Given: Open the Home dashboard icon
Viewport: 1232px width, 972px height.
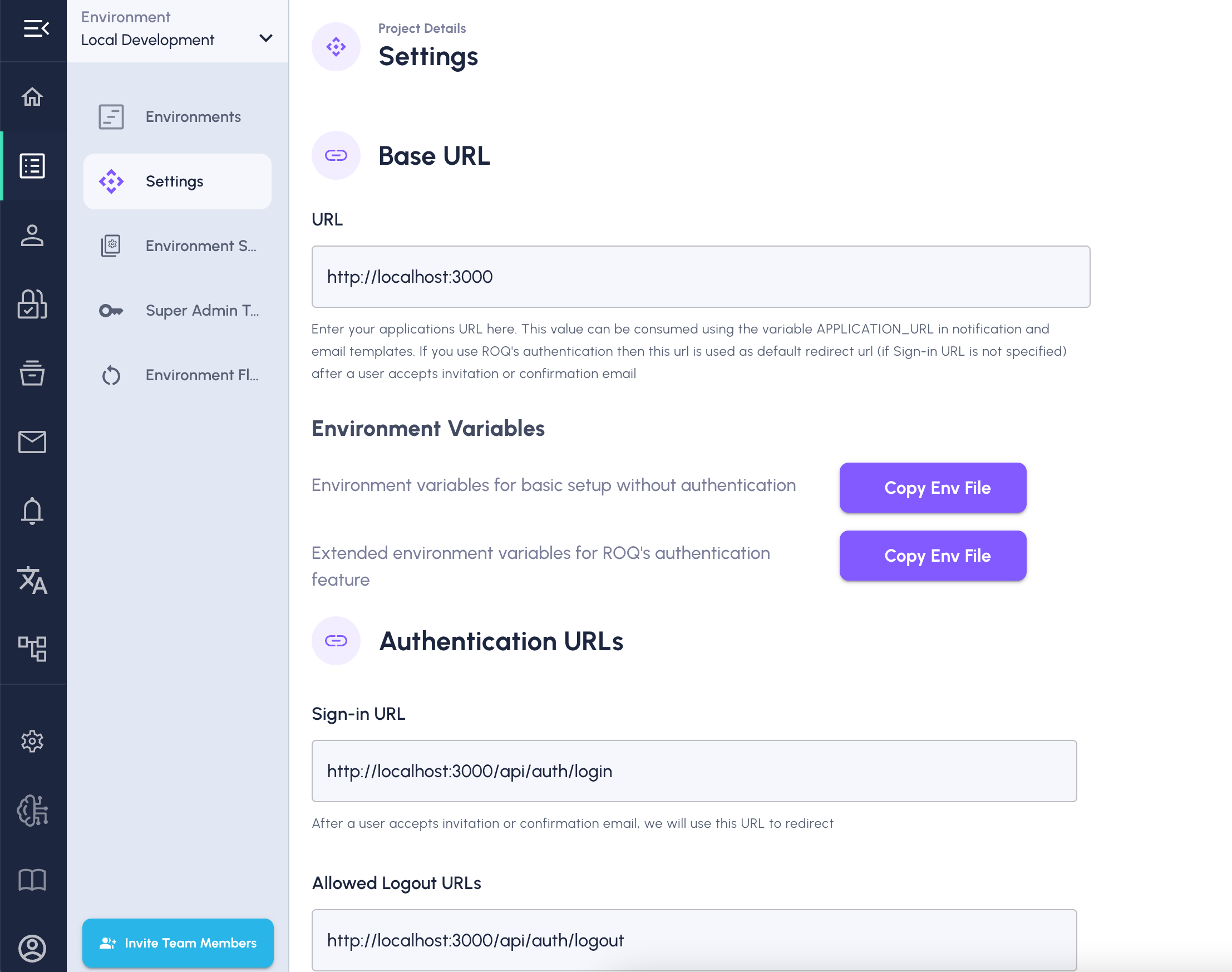Looking at the screenshot, I should pyautogui.click(x=32, y=97).
